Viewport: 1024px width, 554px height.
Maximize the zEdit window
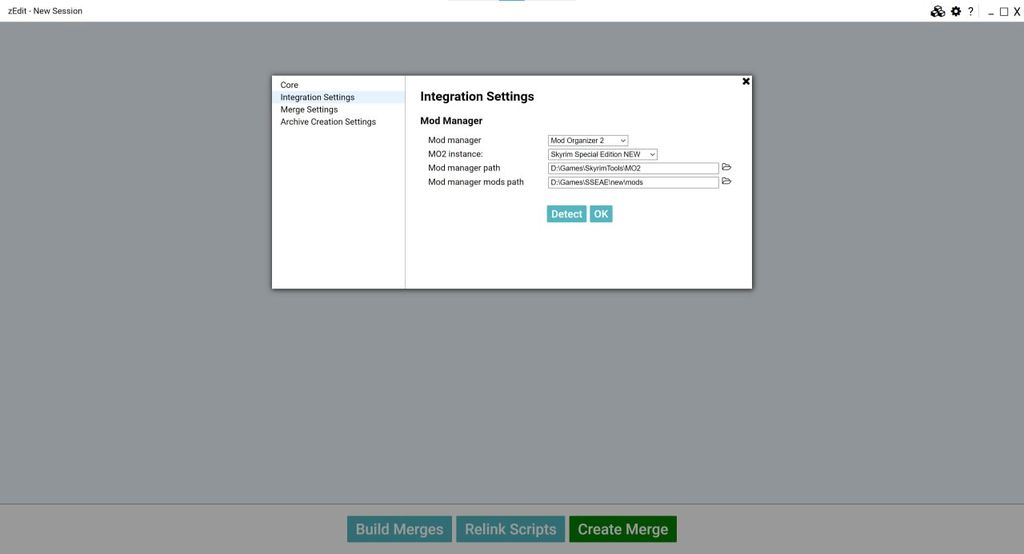[1004, 12]
